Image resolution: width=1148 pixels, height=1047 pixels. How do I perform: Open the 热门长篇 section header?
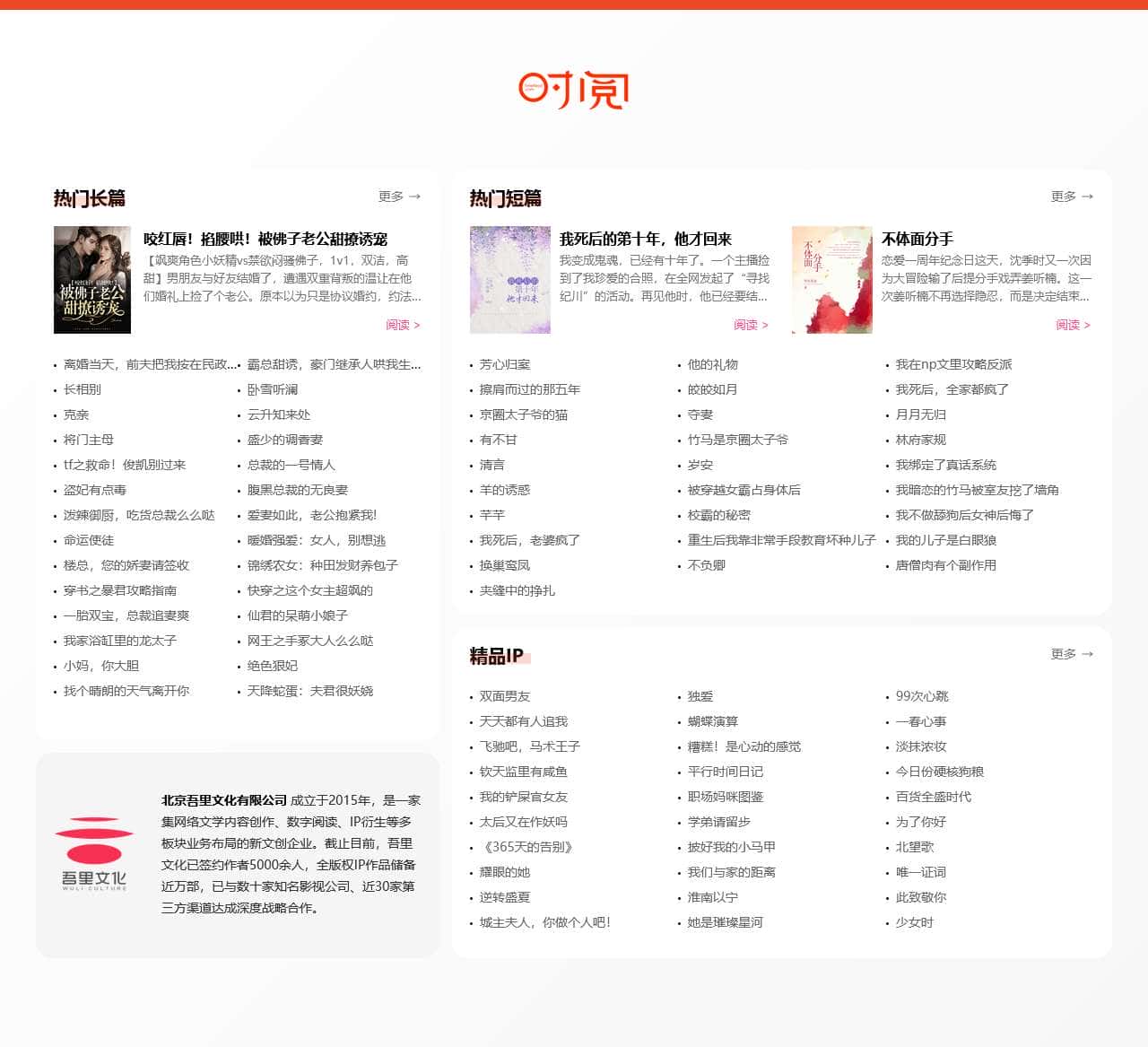coord(90,196)
